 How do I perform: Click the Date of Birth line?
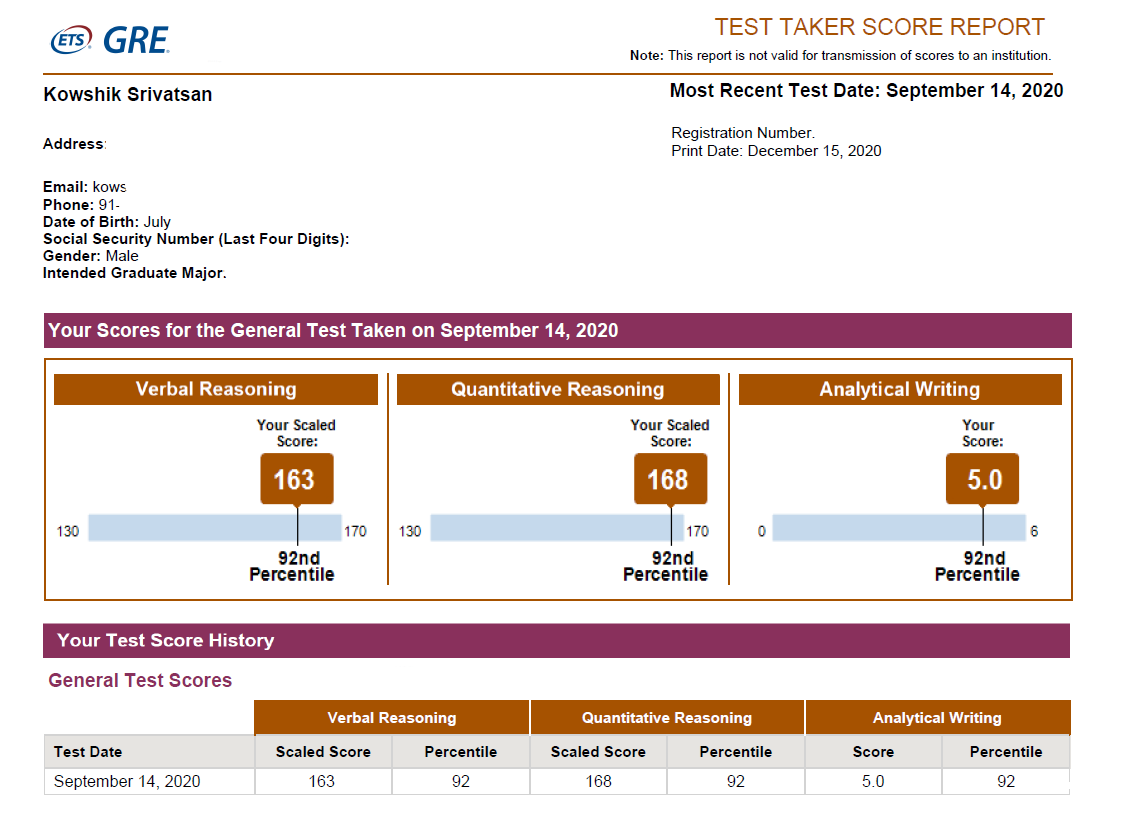[x=107, y=222]
